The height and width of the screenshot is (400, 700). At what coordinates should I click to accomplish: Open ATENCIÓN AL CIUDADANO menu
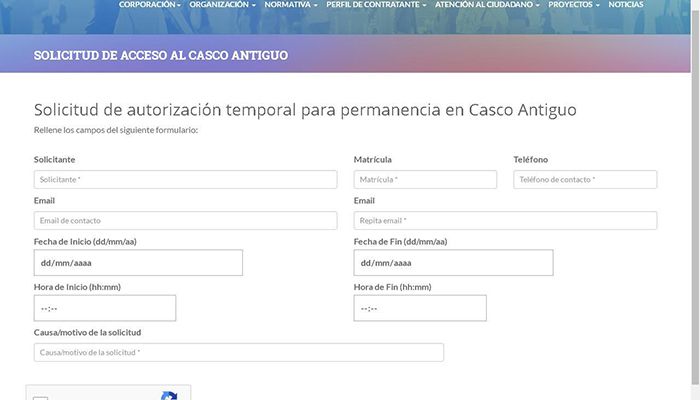487,4
